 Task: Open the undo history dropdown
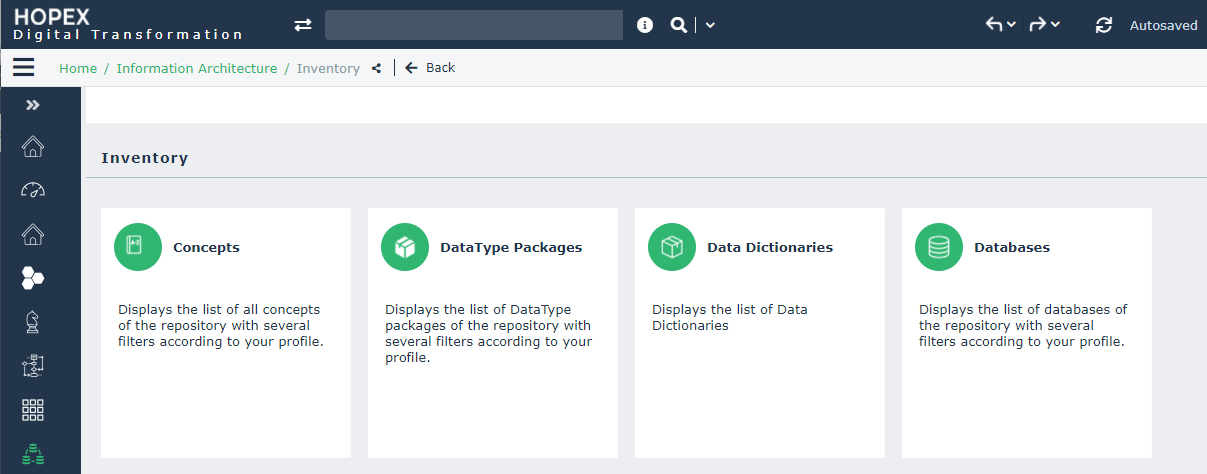pos(1001,25)
